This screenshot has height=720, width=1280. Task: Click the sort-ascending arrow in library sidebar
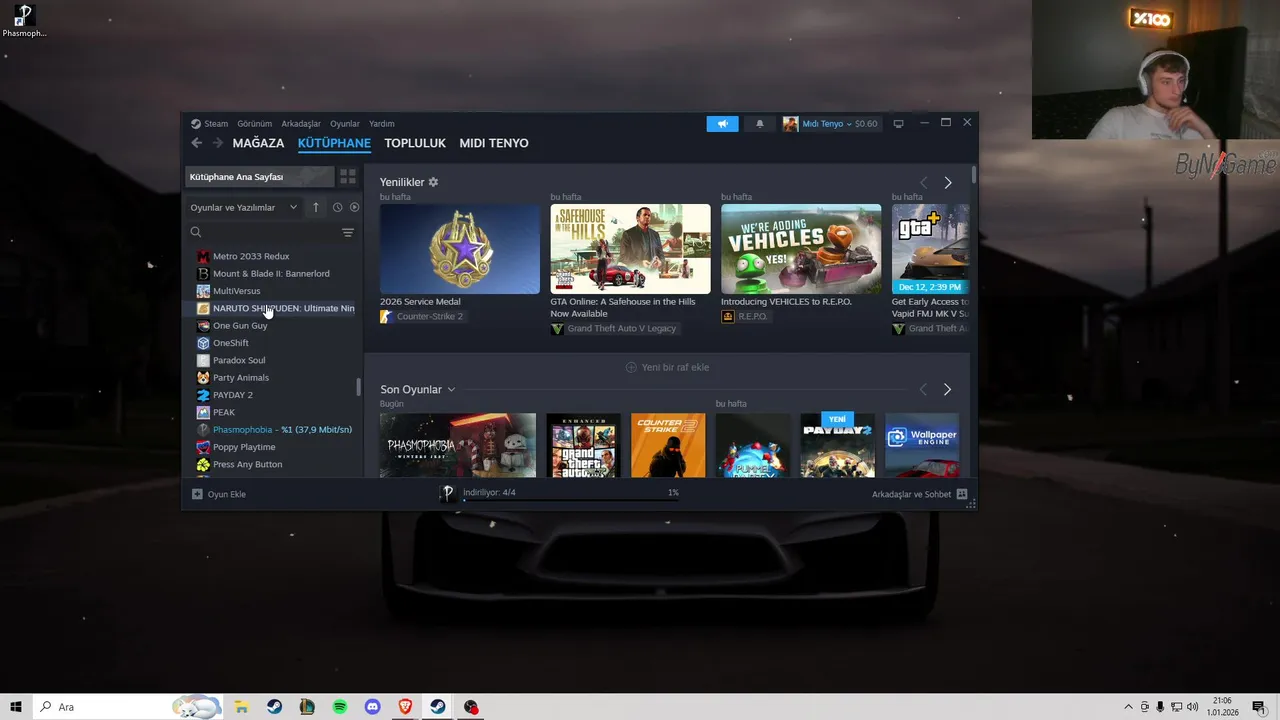pyautogui.click(x=316, y=207)
